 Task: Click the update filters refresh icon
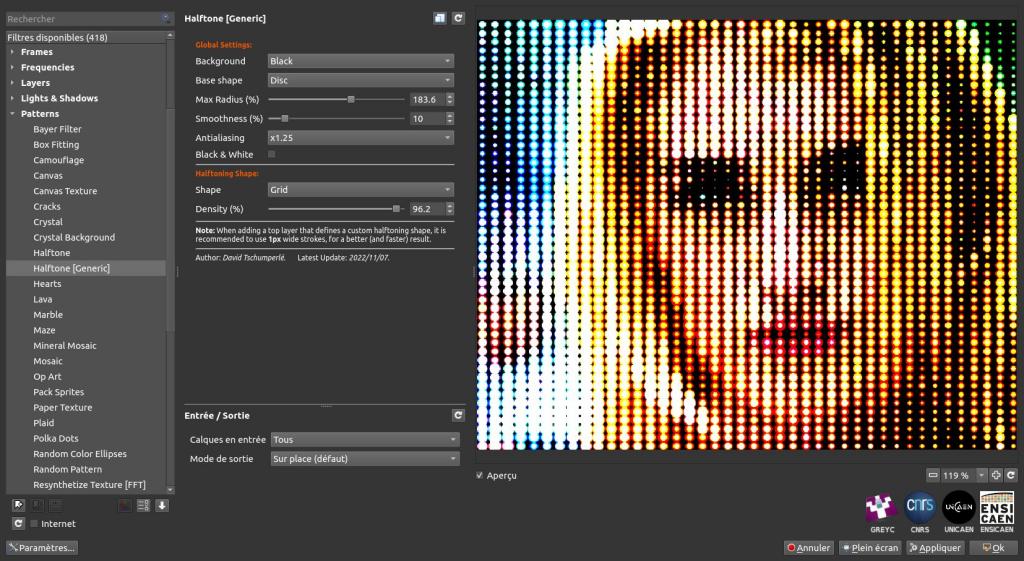point(18,524)
